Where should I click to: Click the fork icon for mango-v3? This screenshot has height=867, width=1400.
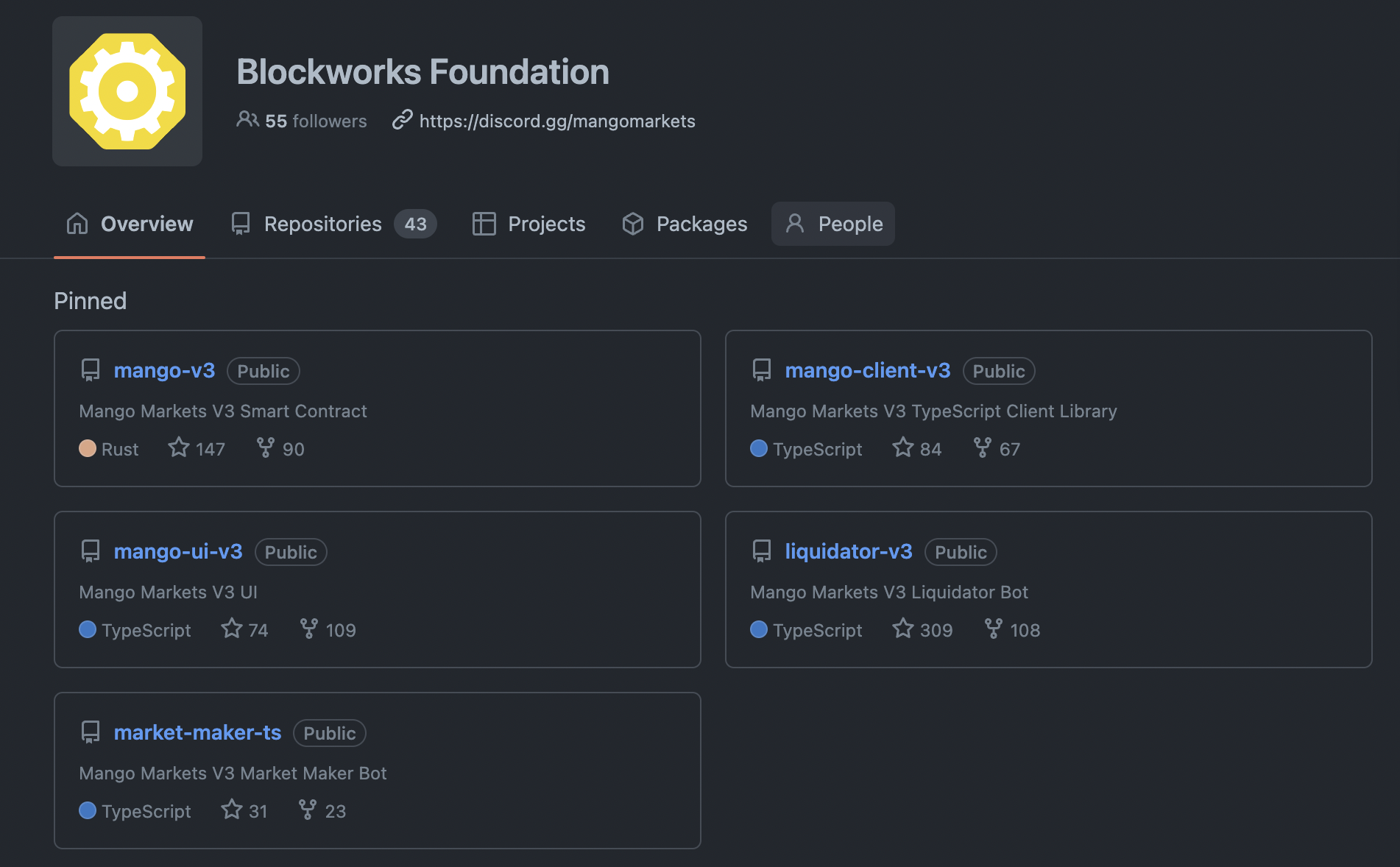(x=265, y=447)
